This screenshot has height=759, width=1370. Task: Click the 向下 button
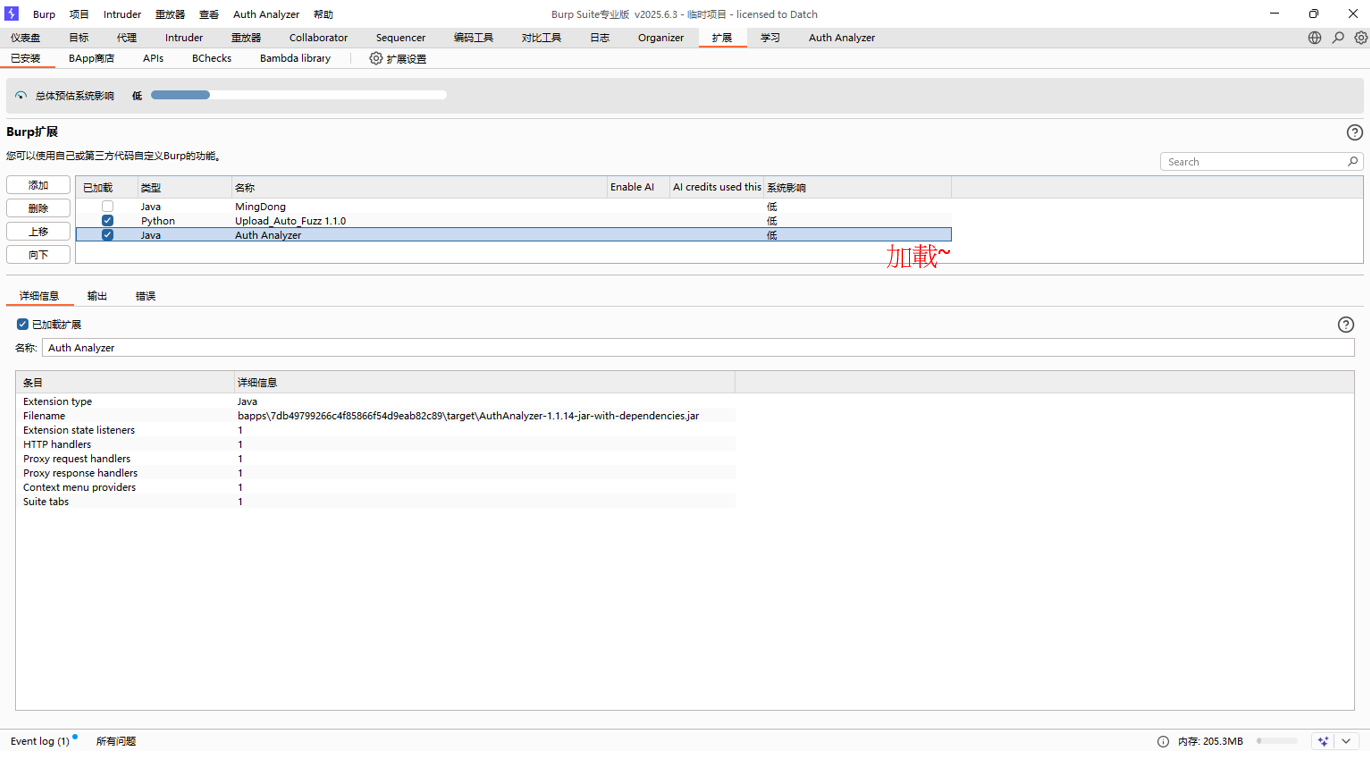tap(38, 254)
